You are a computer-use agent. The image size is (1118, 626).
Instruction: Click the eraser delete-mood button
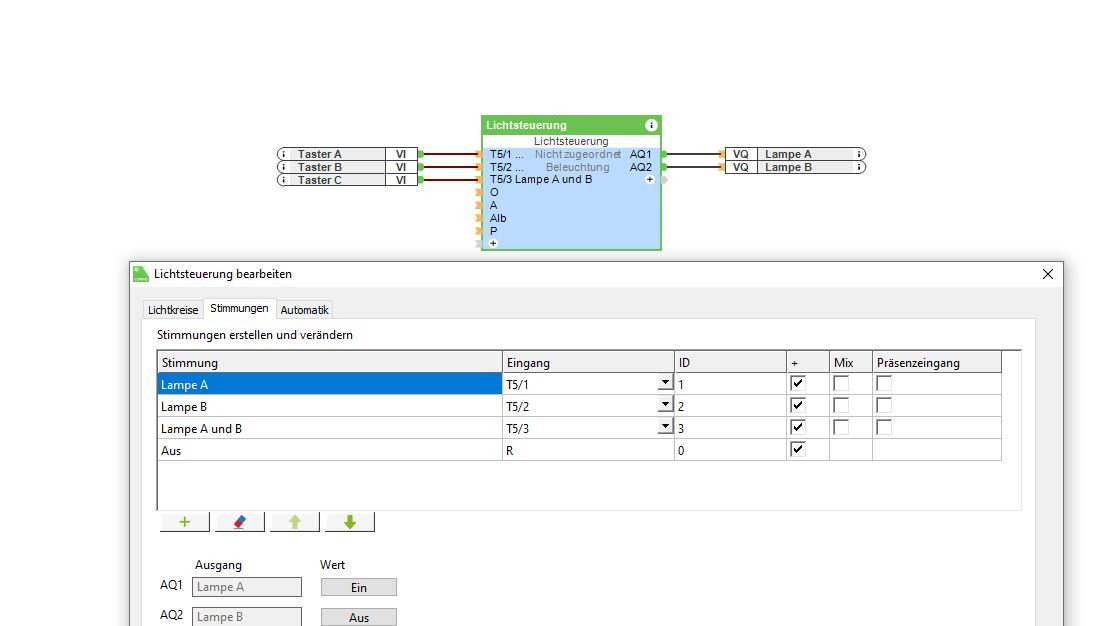(239, 522)
